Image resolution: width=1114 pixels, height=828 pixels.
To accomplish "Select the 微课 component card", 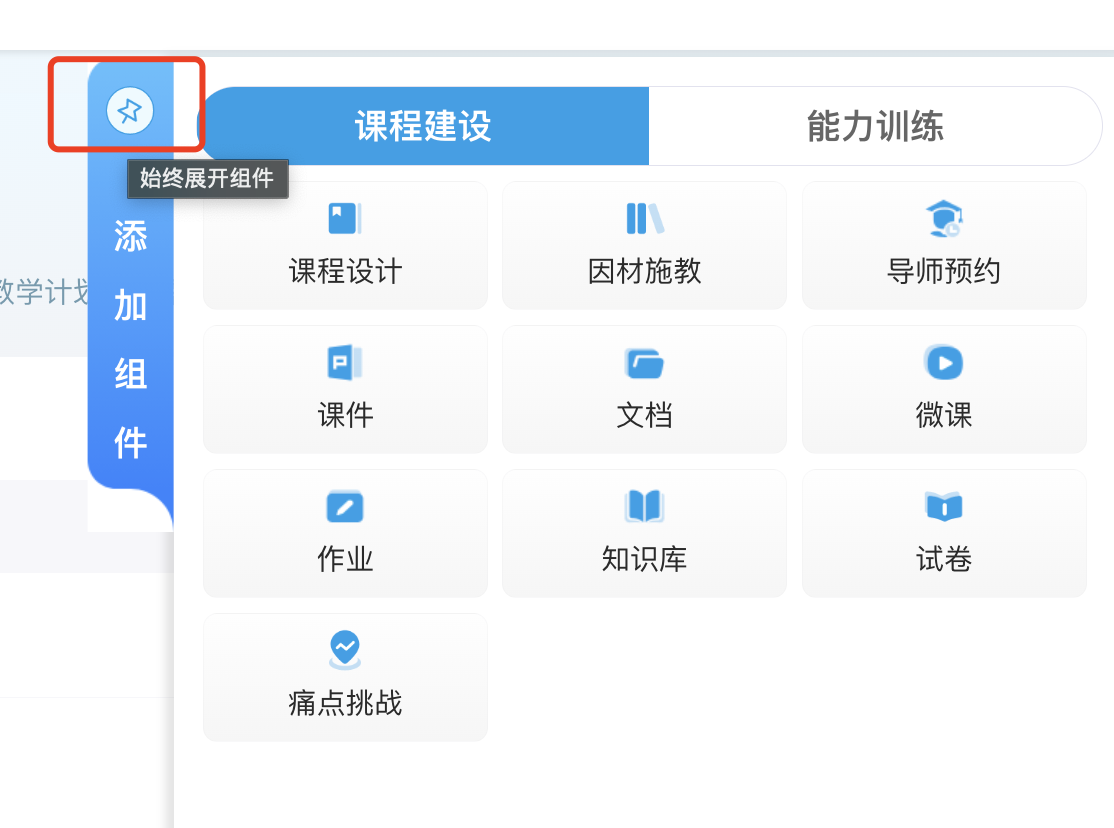I will [x=943, y=389].
